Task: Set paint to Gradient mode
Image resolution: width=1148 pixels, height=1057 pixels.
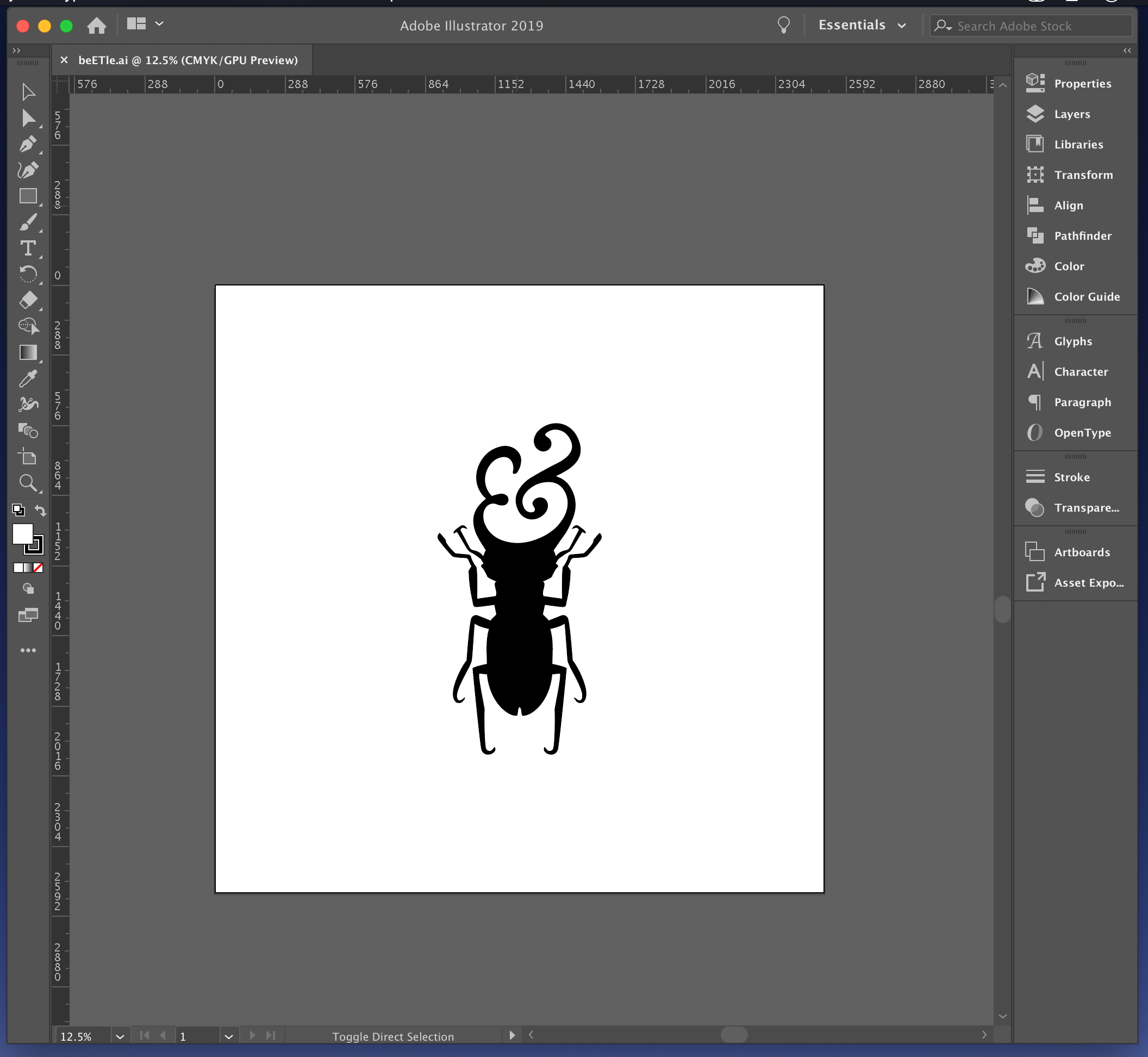Action: point(28,568)
